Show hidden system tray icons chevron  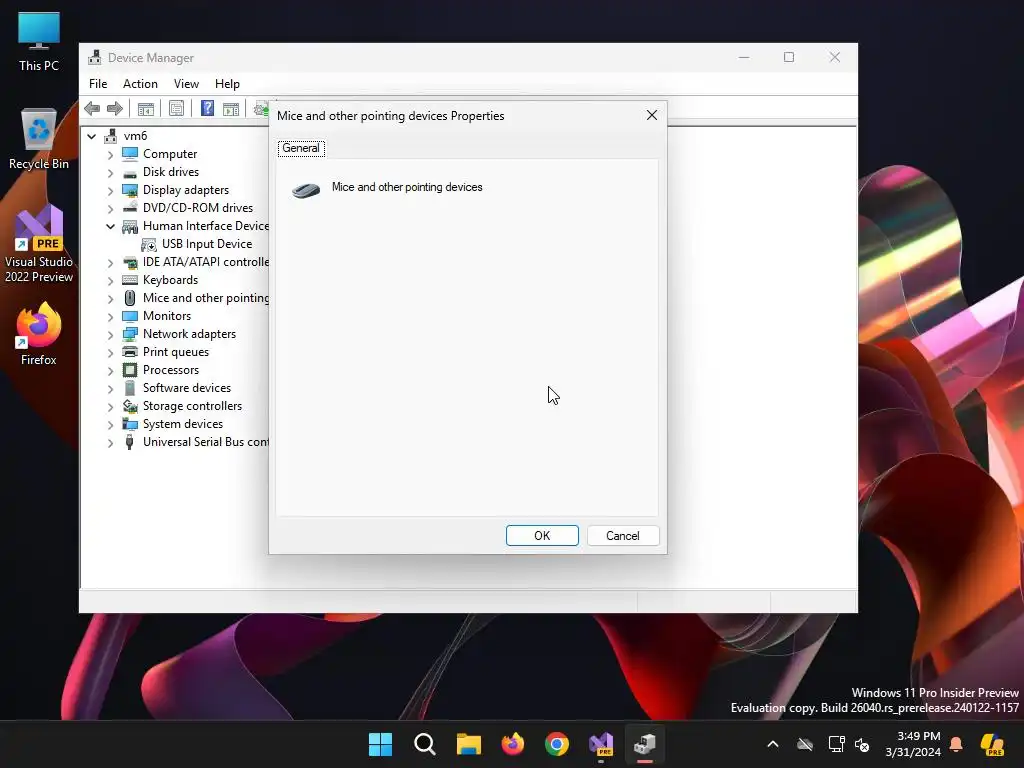click(x=773, y=744)
